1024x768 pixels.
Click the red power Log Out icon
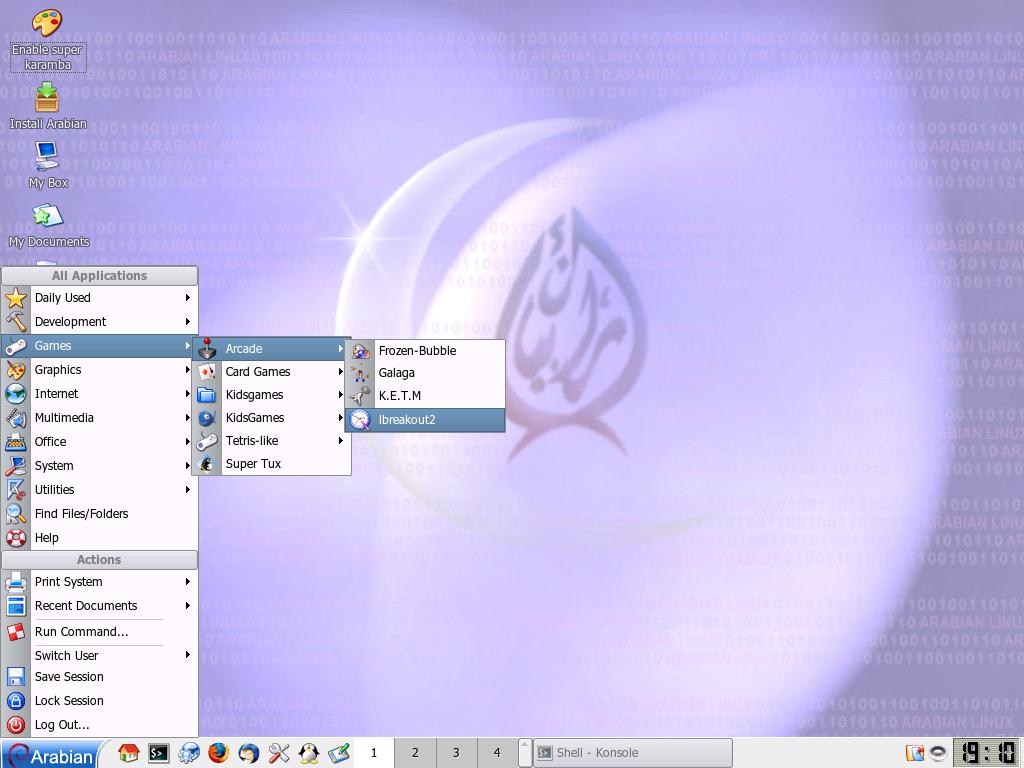pos(16,725)
